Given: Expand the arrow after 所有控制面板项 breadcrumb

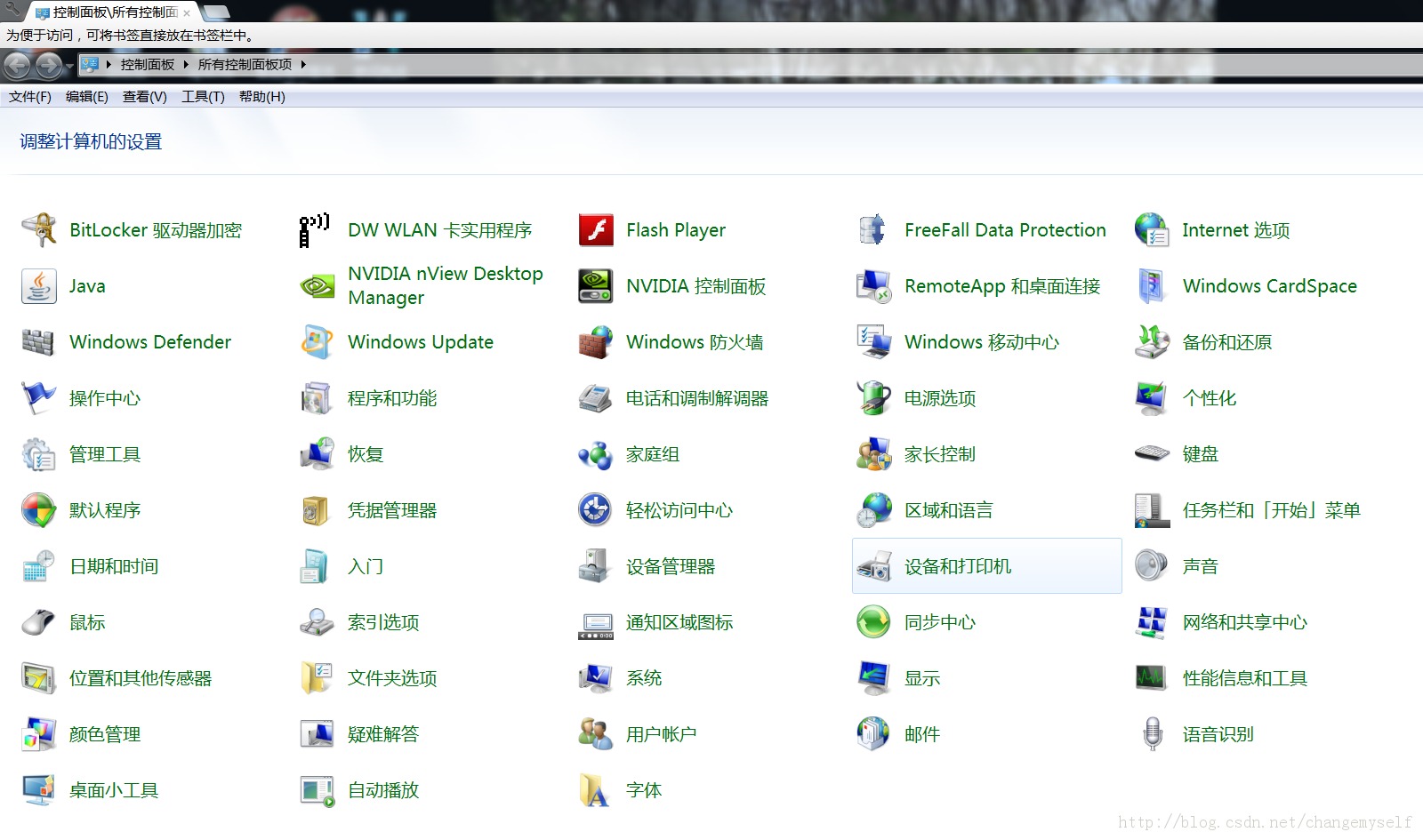Looking at the screenshot, I should (x=303, y=64).
